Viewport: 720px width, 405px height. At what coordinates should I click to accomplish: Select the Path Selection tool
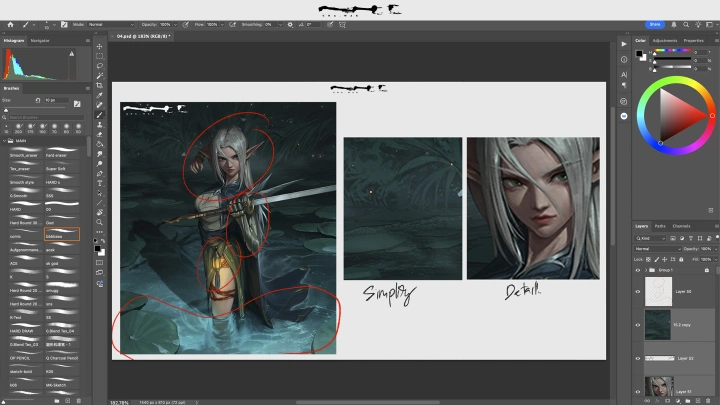(99, 193)
